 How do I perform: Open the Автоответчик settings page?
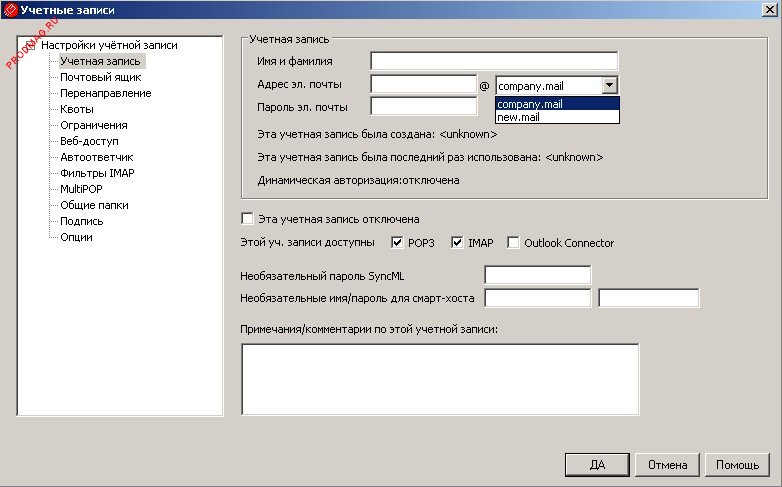96,157
